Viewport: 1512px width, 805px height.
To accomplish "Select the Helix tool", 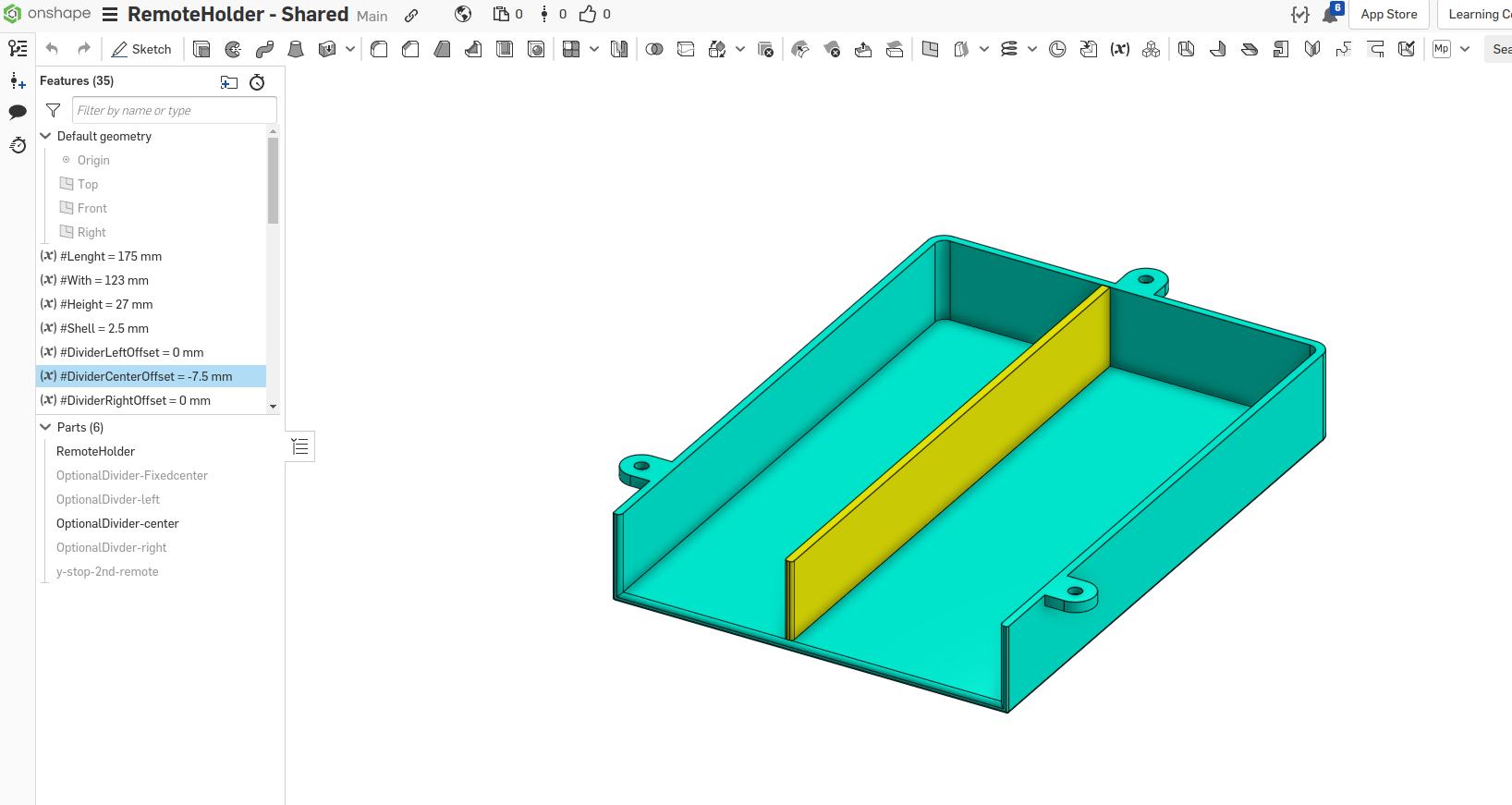I will [1008, 49].
